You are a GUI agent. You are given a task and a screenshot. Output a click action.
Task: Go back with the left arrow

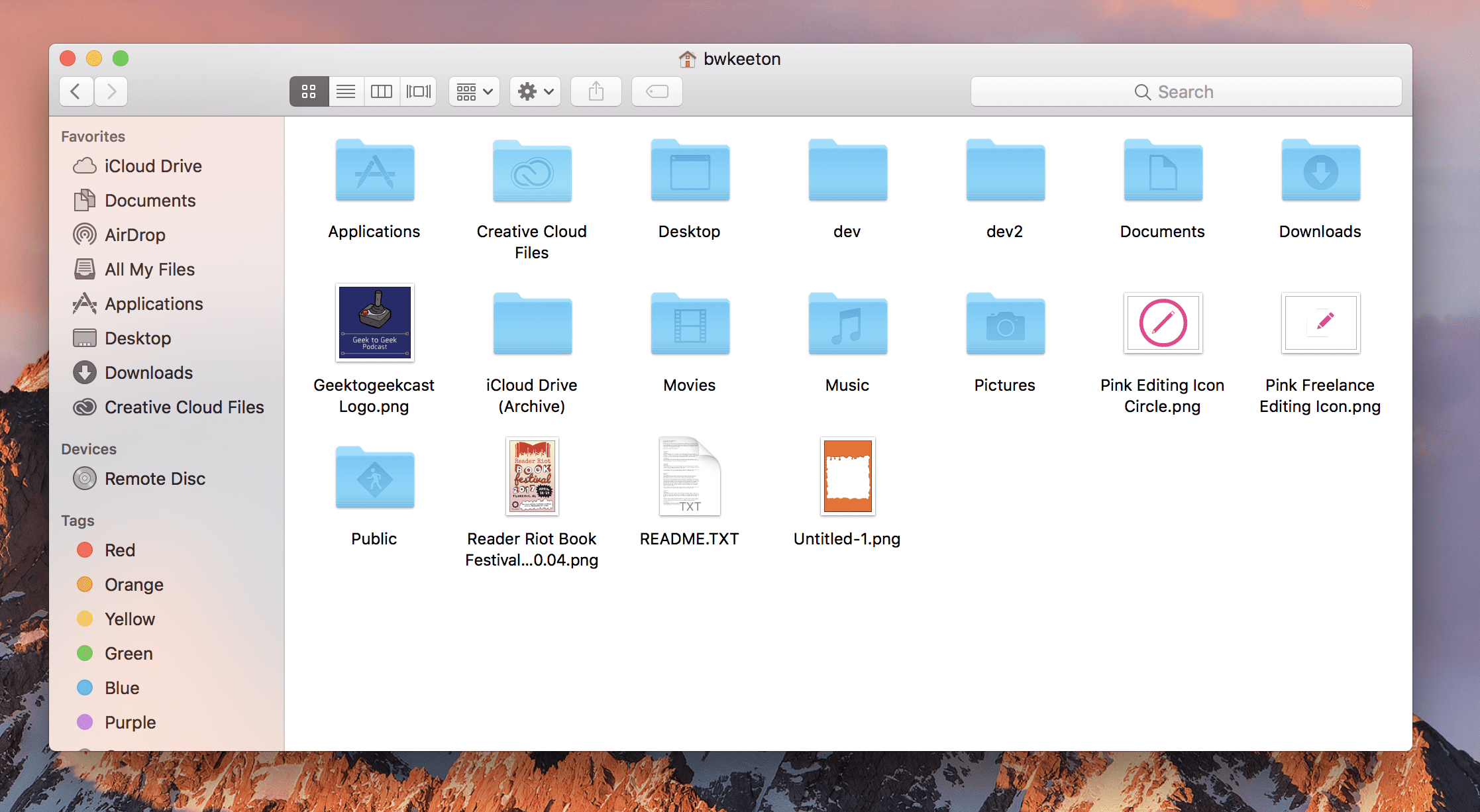[76, 91]
